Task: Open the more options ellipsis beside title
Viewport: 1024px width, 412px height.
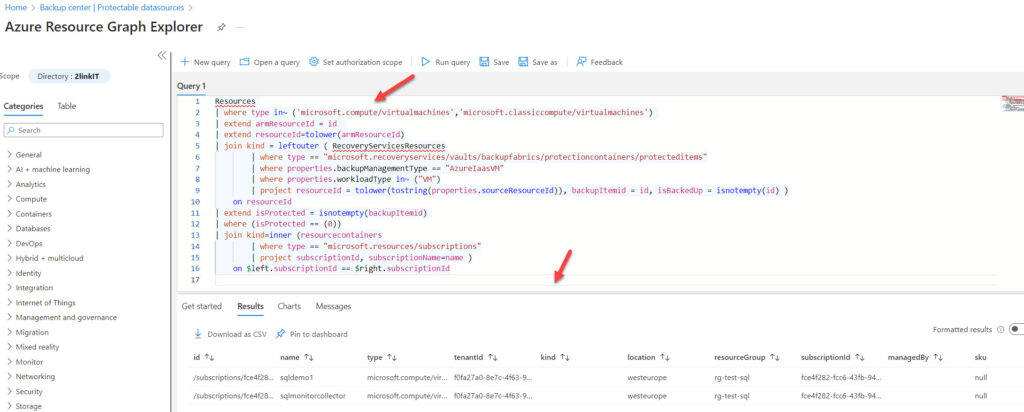Action: (240, 27)
